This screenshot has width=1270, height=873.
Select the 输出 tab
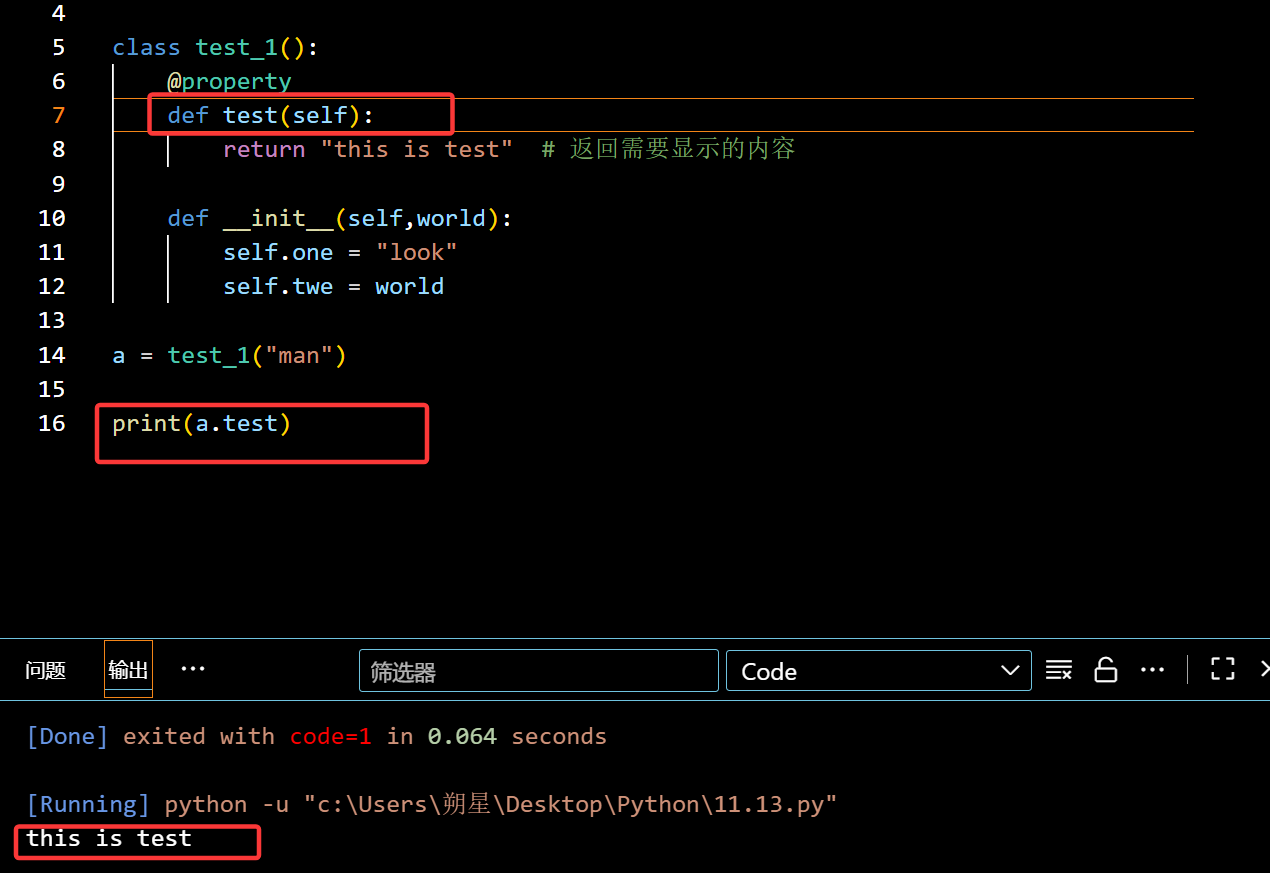[128, 670]
